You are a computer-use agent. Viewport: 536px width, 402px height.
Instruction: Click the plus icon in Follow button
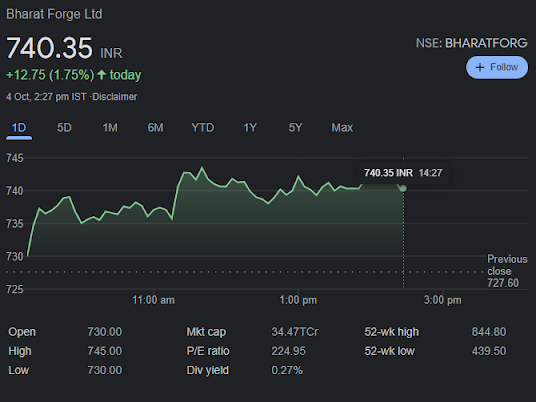480,67
